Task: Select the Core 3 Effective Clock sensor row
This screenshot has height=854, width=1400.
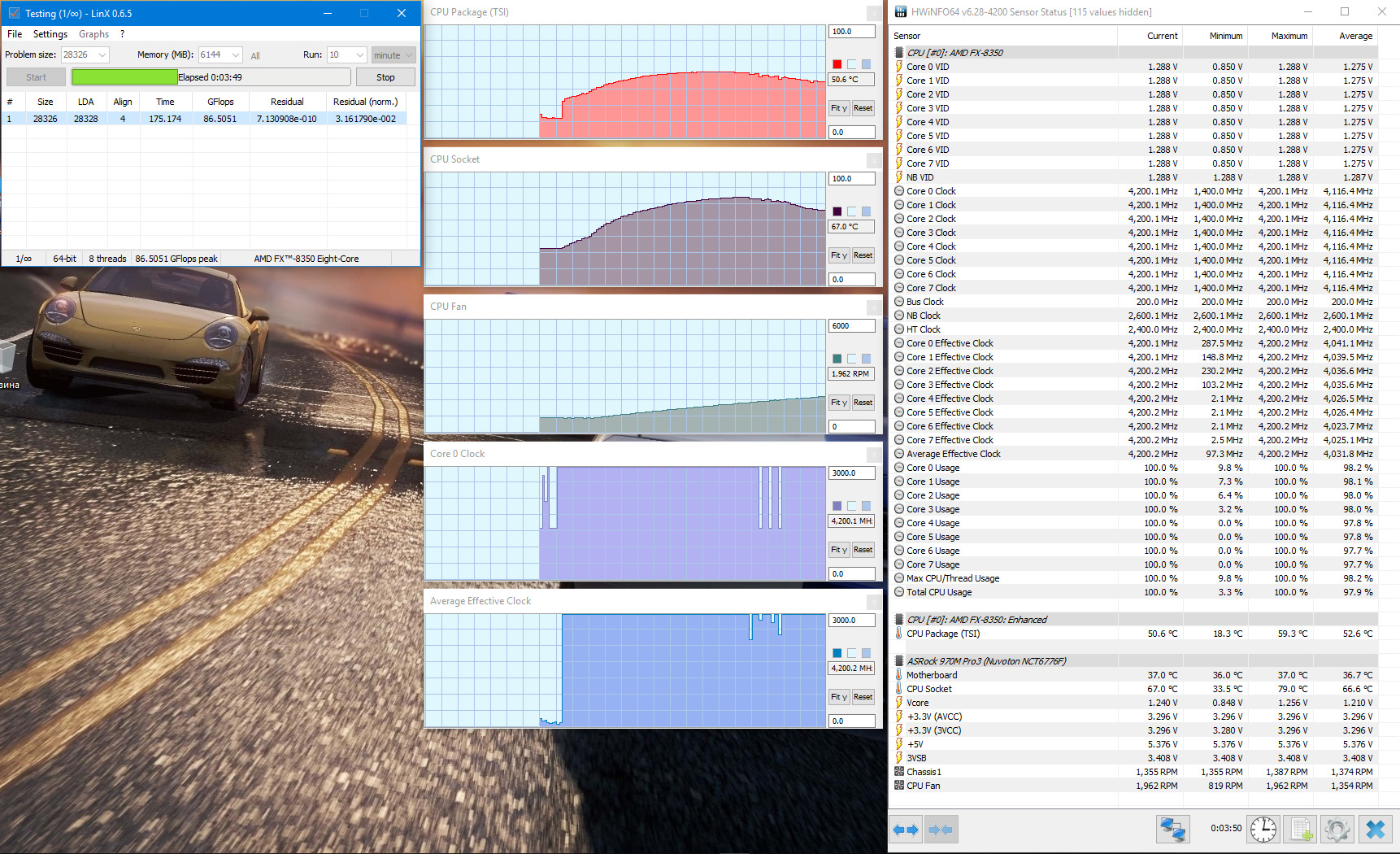Action: [x=1135, y=385]
